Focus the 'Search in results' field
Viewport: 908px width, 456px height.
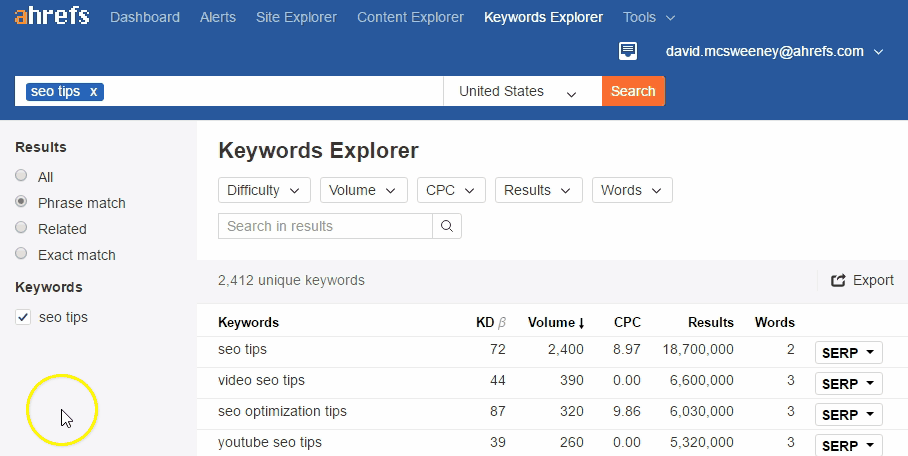pyautogui.click(x=325, y=226)
